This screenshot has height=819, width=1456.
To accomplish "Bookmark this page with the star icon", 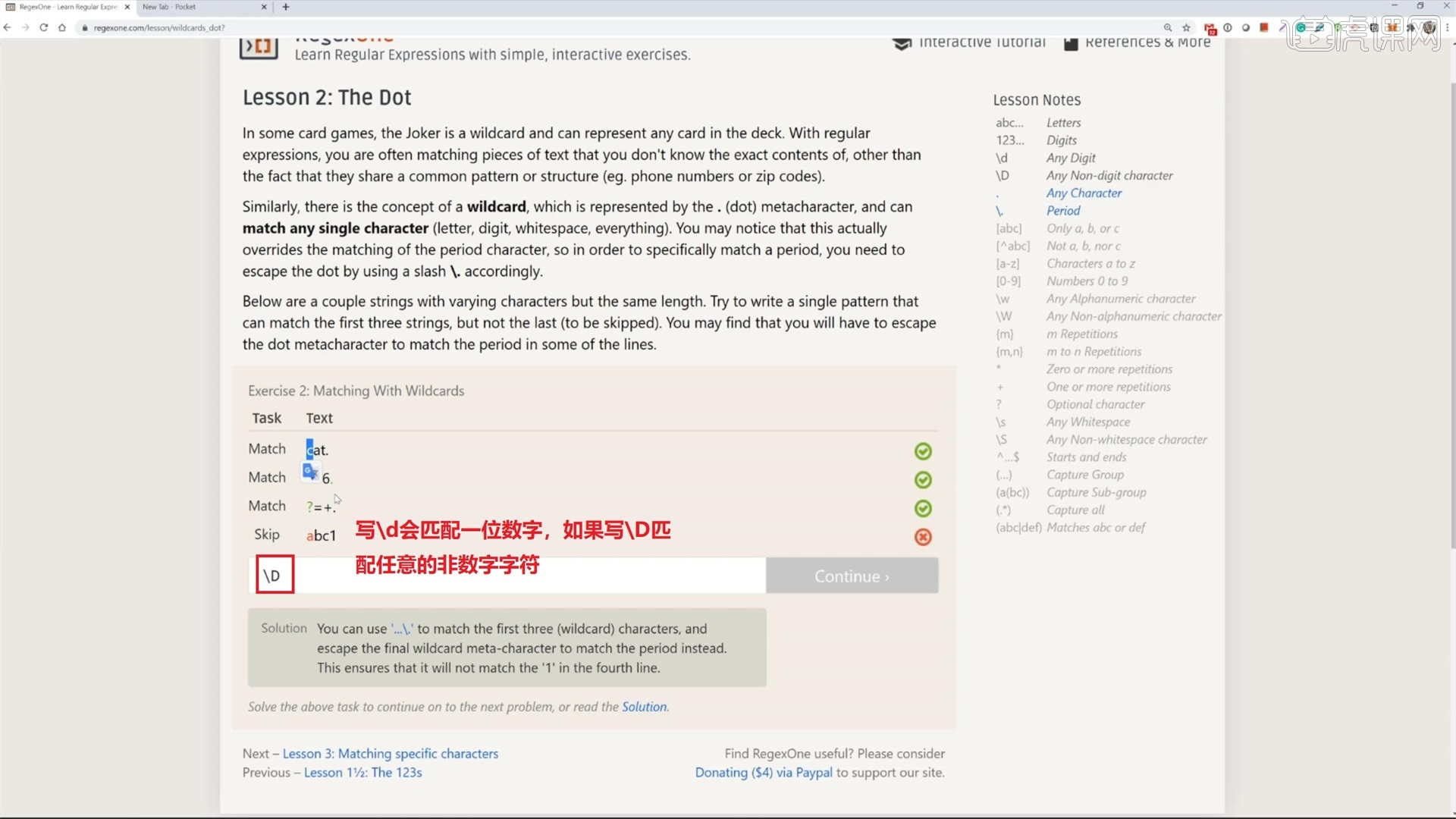I will pyautogui.click(x=1187, y=27).
